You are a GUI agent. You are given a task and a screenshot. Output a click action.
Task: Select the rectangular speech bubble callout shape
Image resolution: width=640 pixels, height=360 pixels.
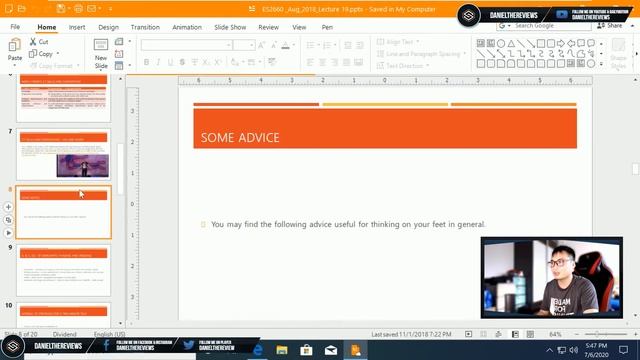tap(581, 43)
